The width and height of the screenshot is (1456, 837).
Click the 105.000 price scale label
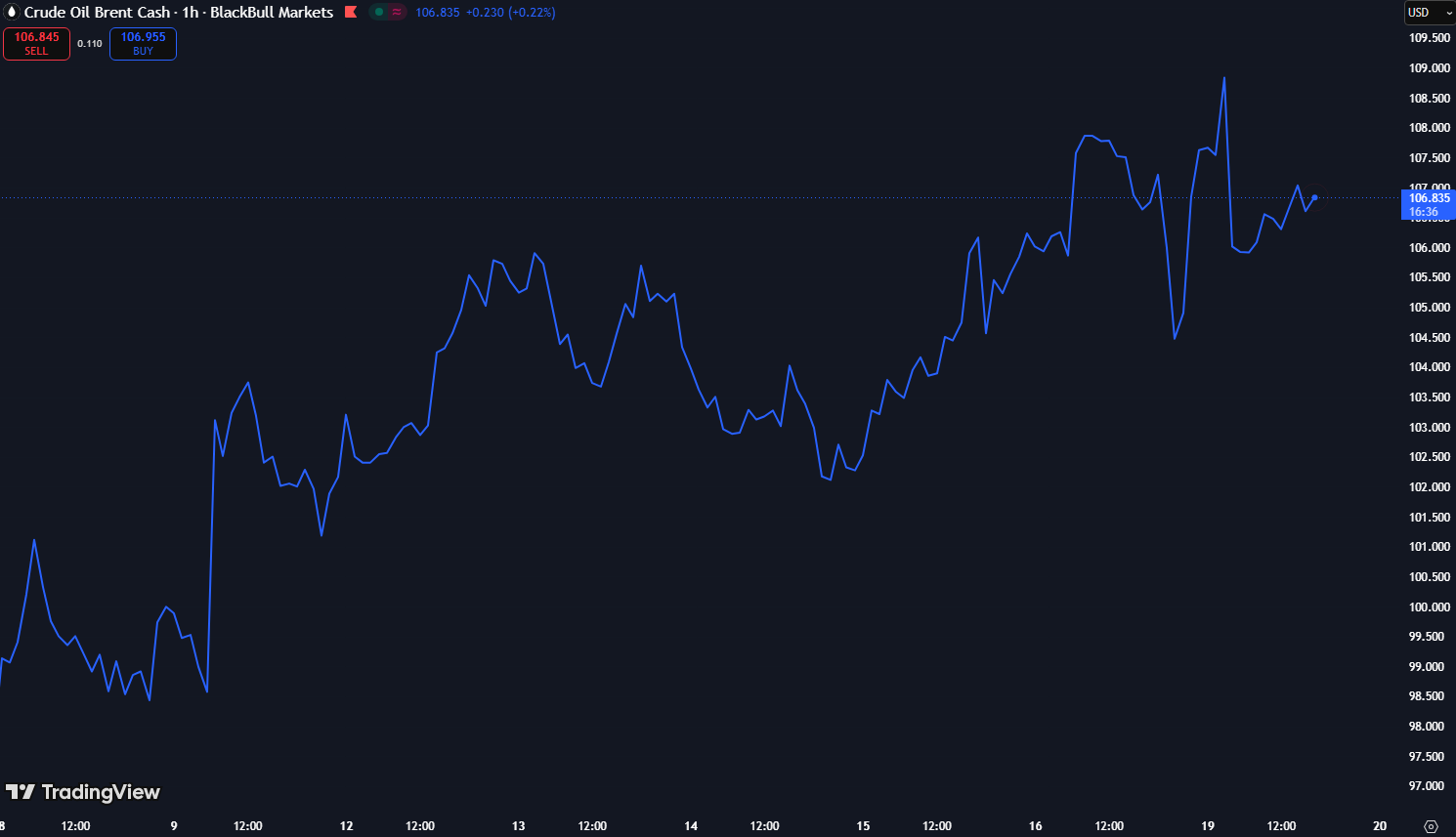pyautogui.click(x=1430, y=308)
